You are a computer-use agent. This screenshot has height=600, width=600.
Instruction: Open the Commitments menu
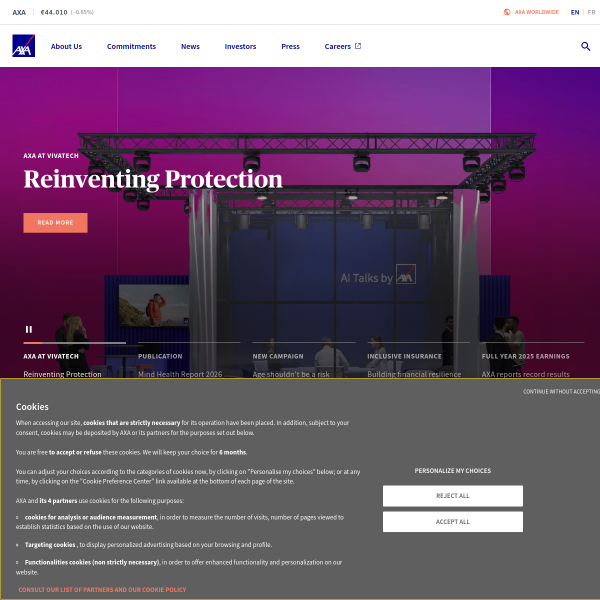click(131, 46)
